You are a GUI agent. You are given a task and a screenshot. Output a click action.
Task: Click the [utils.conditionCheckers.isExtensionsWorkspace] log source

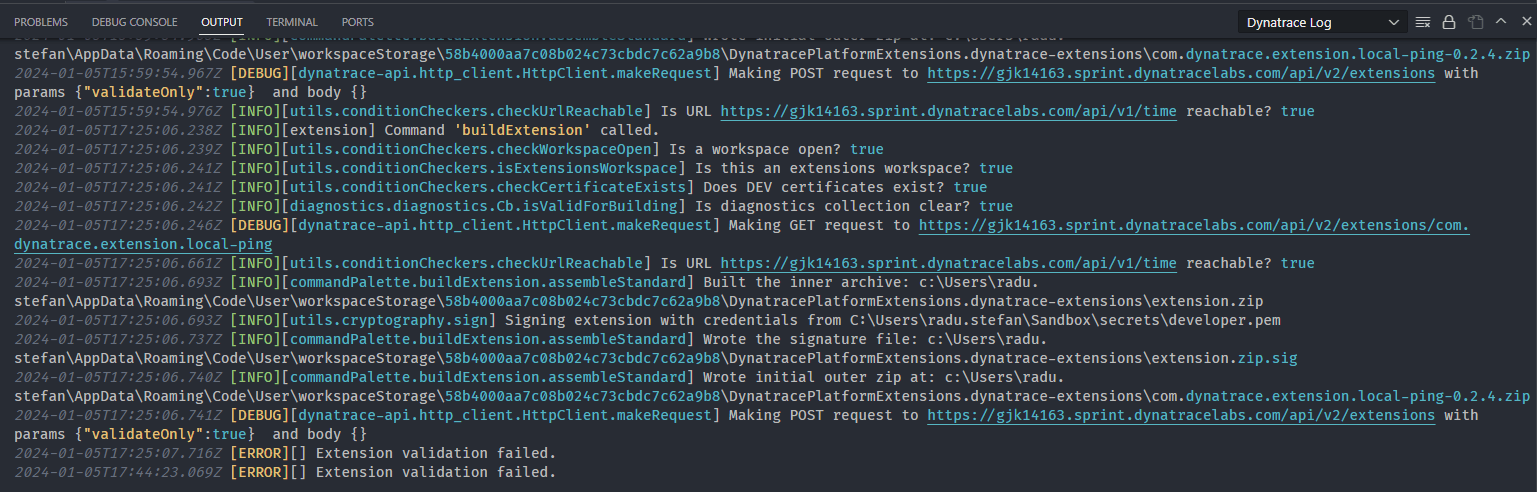pyautogui.click(x=483, y=168)
